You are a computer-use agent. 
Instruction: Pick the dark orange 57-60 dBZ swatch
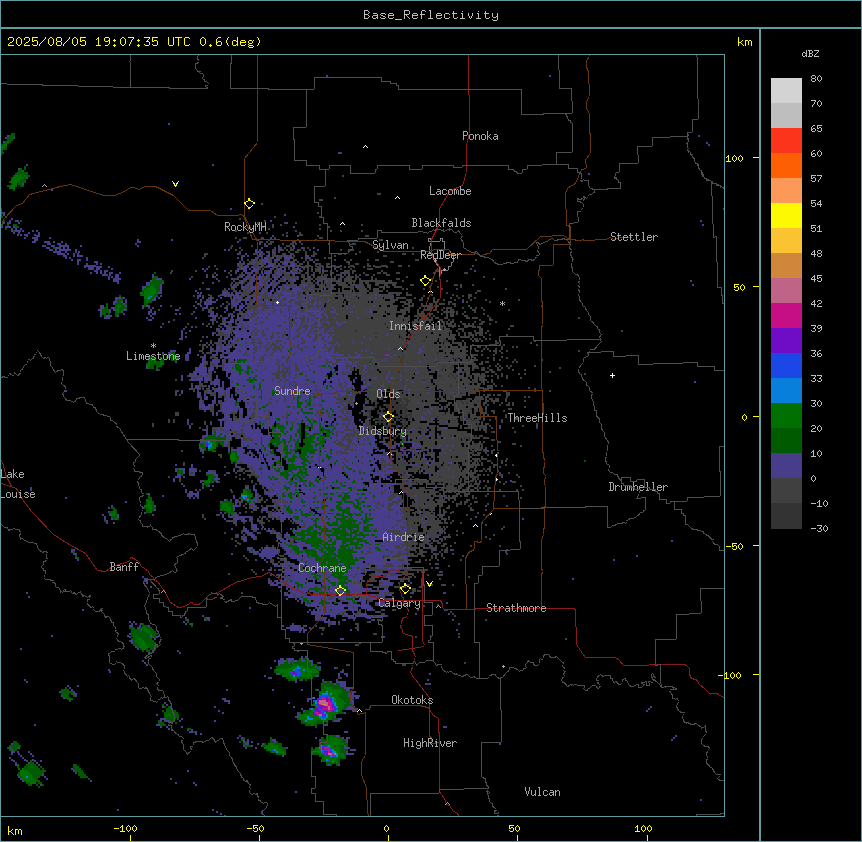(x=786, y=165)
